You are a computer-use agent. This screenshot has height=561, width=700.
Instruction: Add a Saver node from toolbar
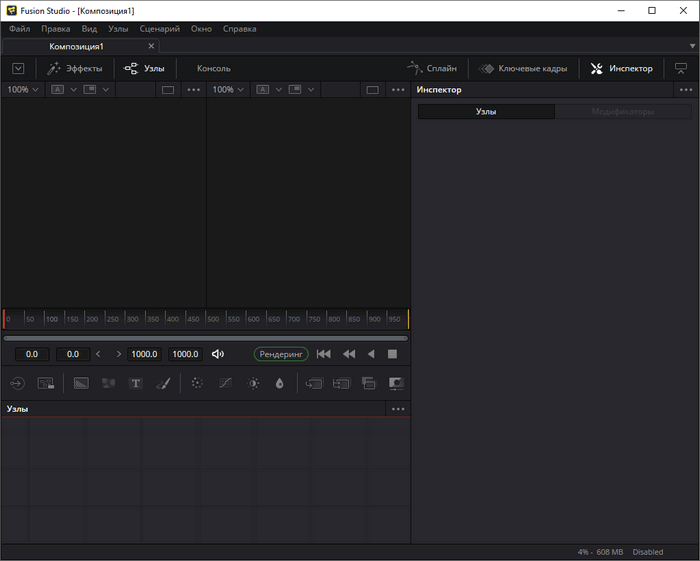click(x=46, y=383)
